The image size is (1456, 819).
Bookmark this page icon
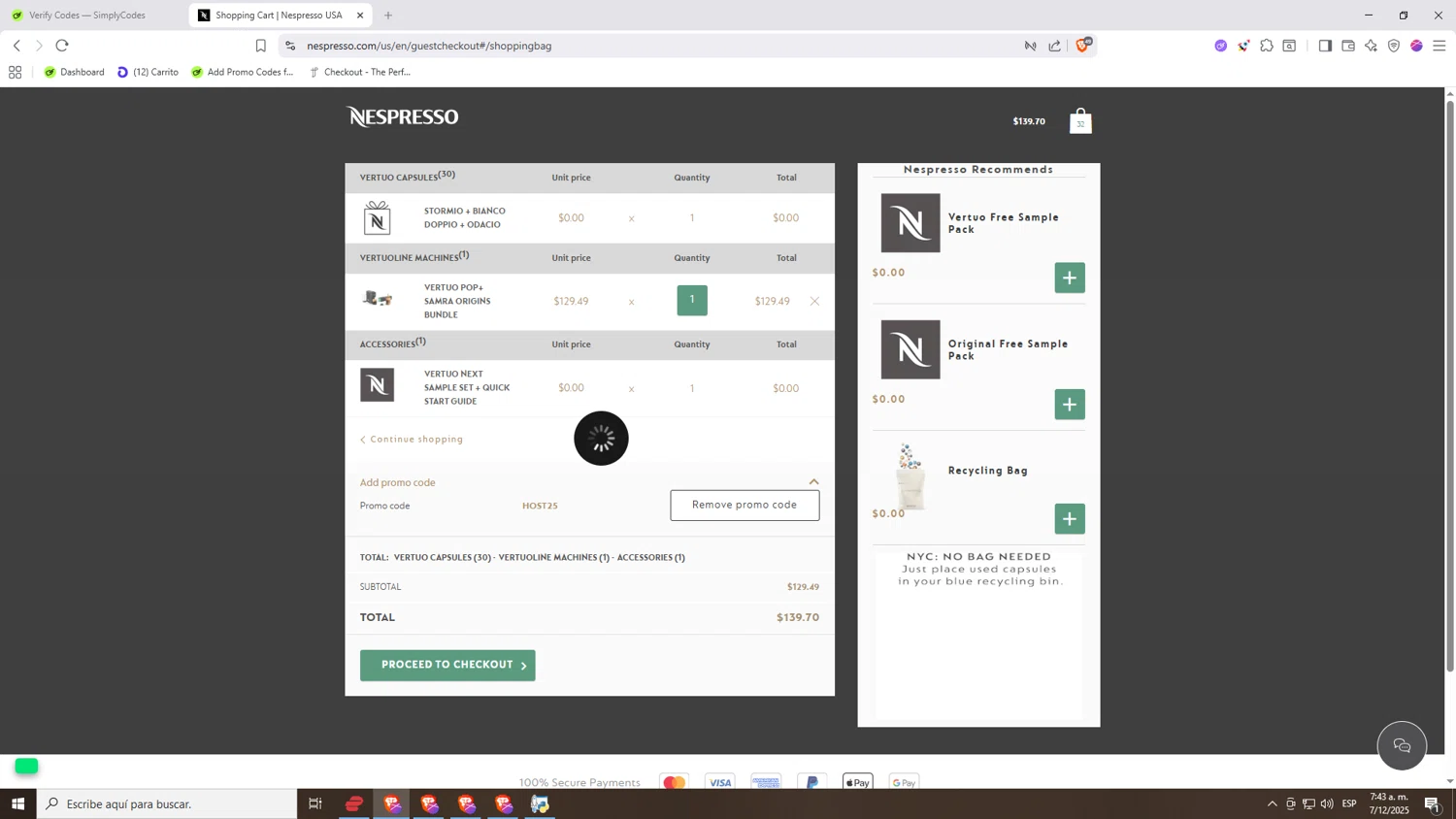[x=260, y=46]
